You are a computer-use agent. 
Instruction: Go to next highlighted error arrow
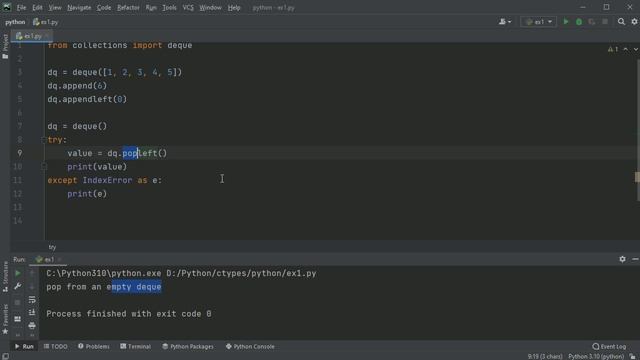pos(636,49)
